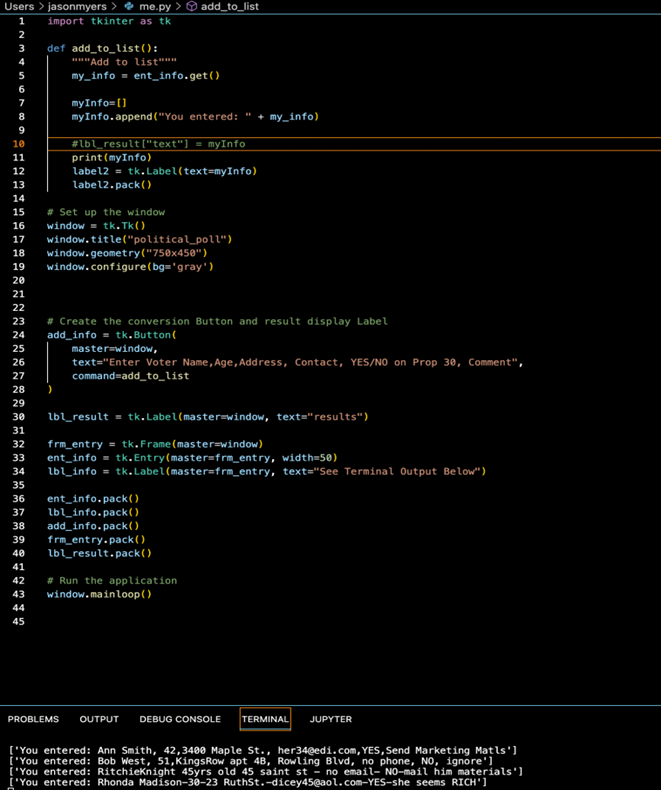
Task: Click the '# Set up the window' comment
Action: 106,212
